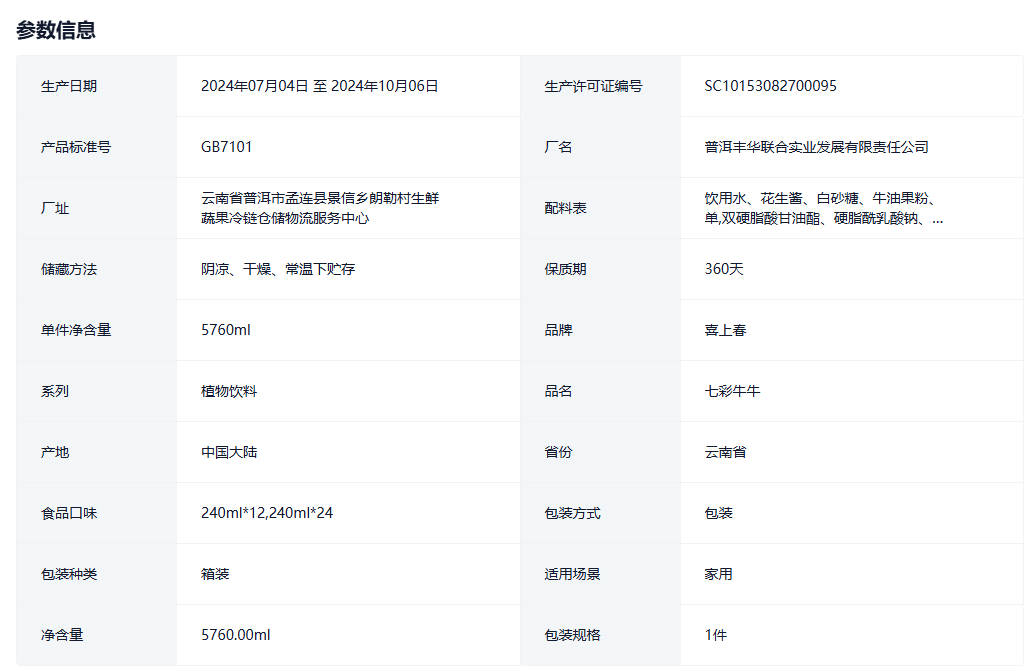Image resolution: width=1032 pixels, height=671 pixels.
Task: Click the net content value 5760.00ml
Action: click(x=235, y=635)
